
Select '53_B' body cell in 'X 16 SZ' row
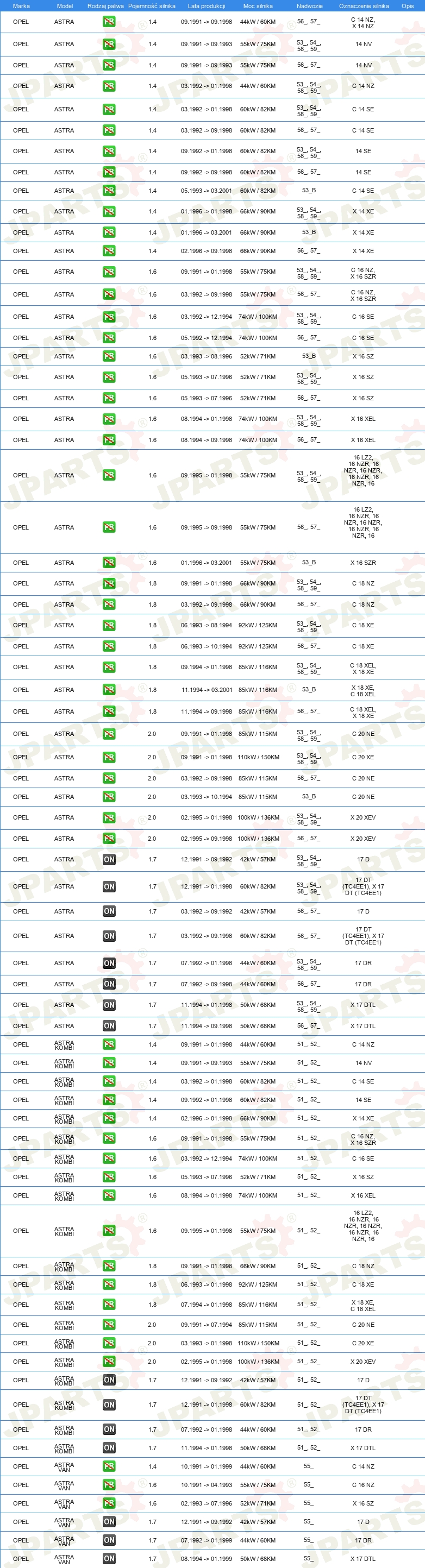coord(309,357)
